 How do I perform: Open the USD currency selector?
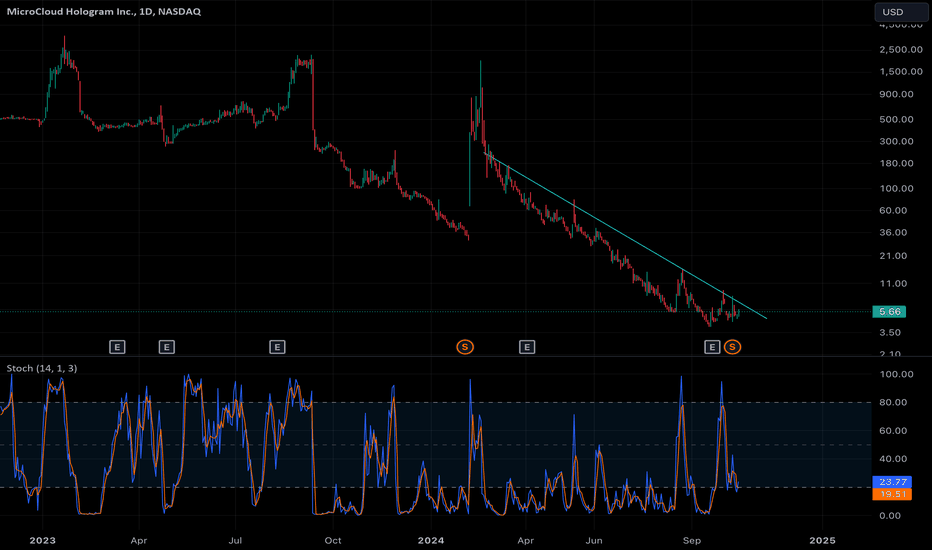(900, 12)
